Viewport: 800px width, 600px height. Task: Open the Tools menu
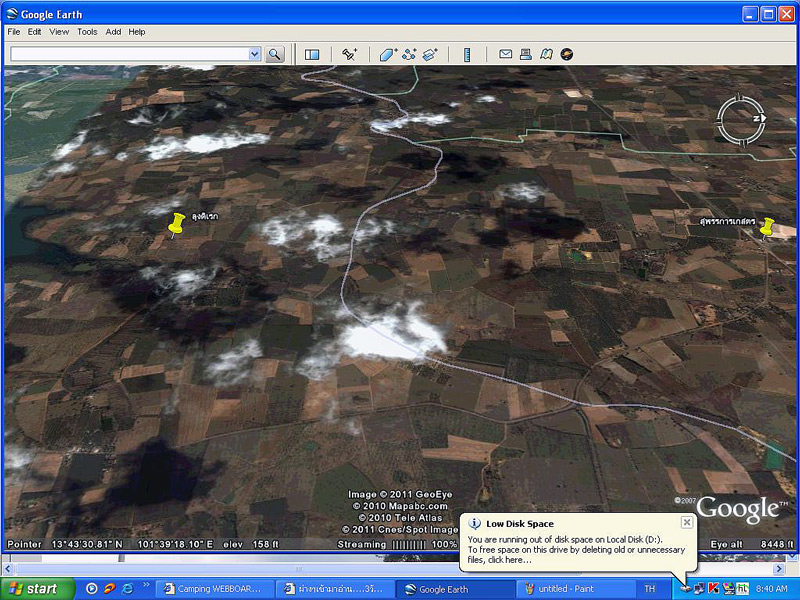pyautogui.click(x=87, y=32)
